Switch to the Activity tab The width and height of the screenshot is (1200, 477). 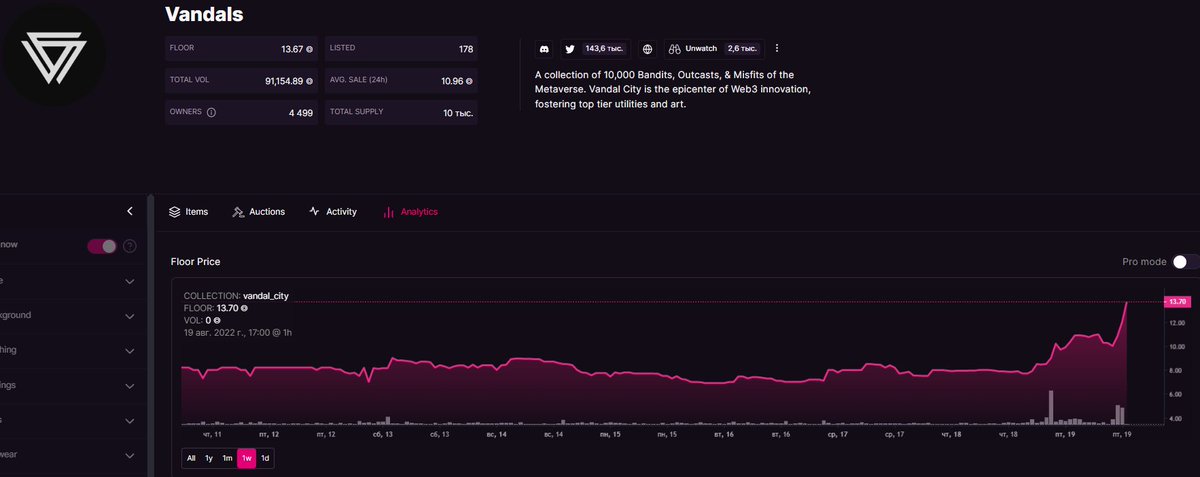(333, 212)
